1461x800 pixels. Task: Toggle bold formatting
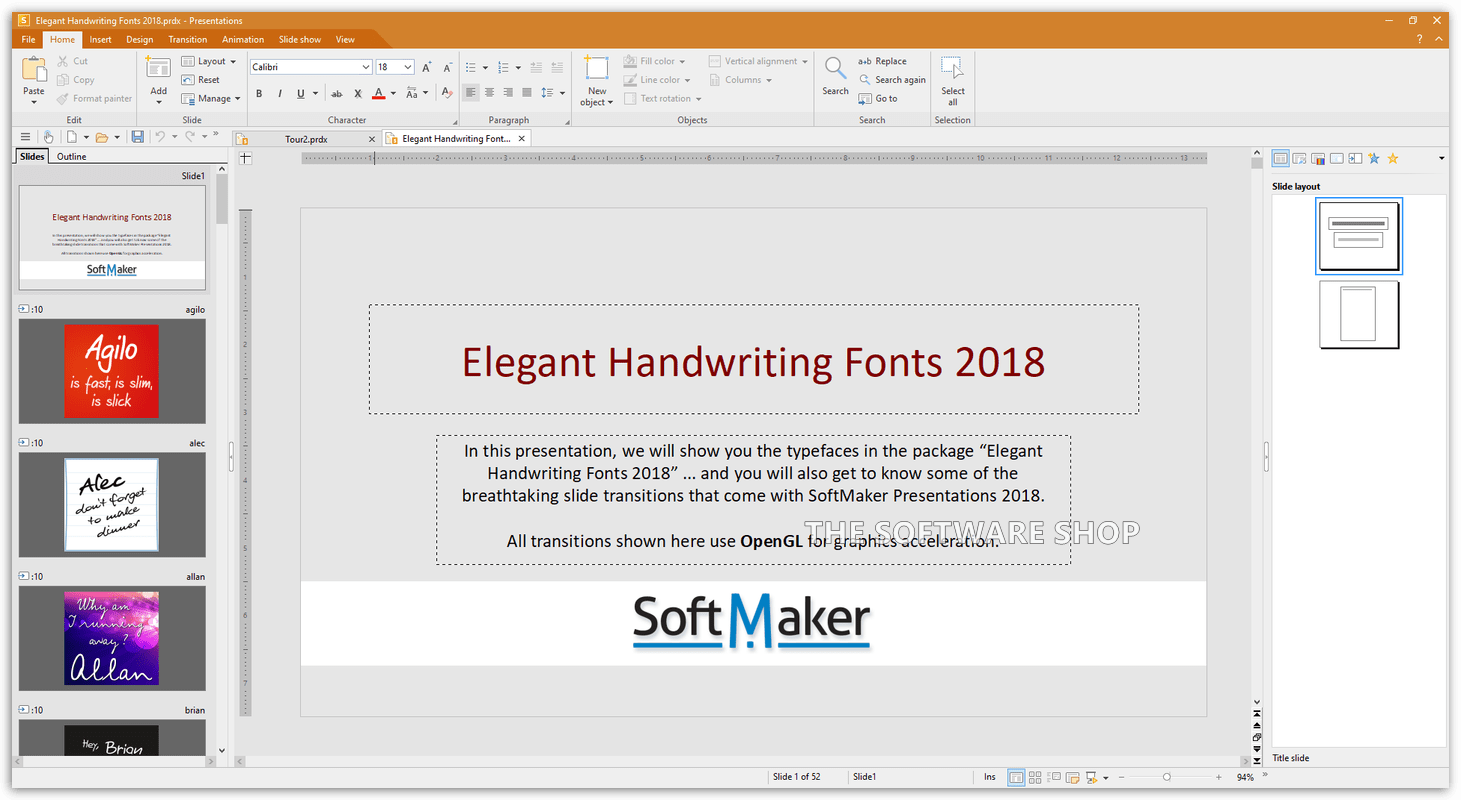259,94
